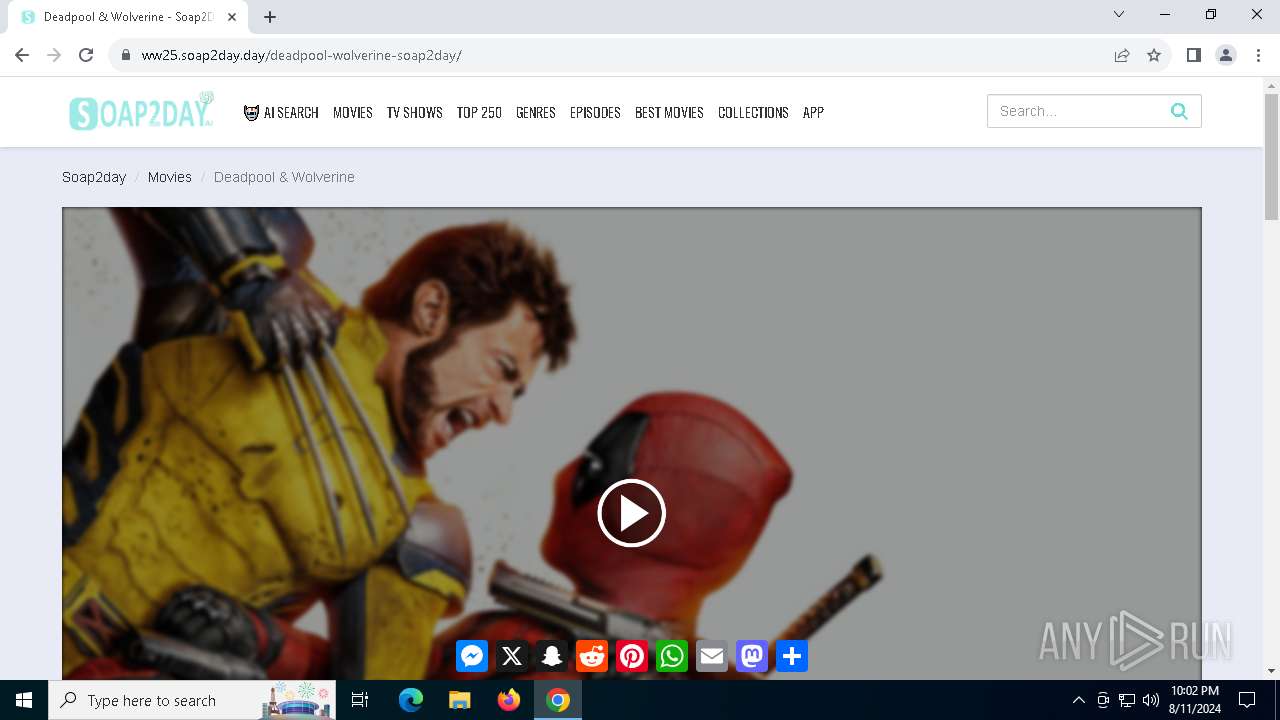
Task: Click the search magnifier icon
Action: 1179,111
